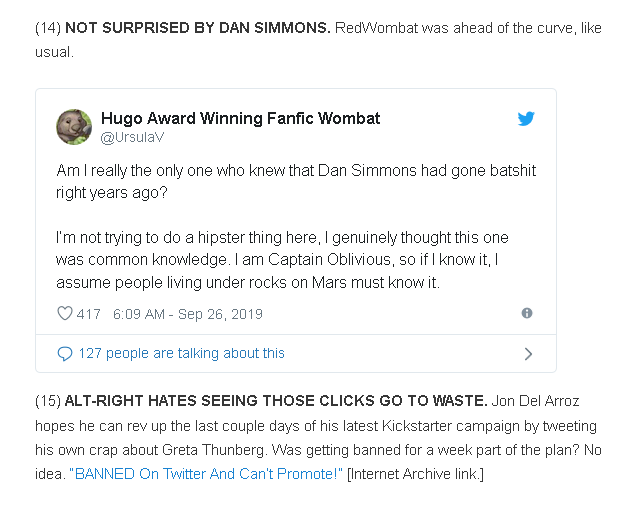Open the tweet info circle icon
This screenshot has height=506, width=636.
click(x=527, y=313)
